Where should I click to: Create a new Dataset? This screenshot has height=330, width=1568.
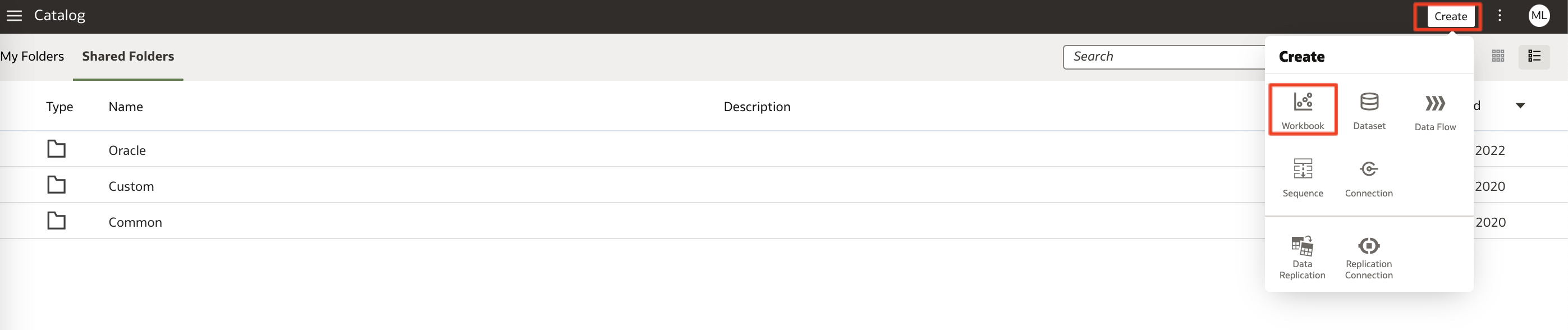click(x=1369, y=109)
